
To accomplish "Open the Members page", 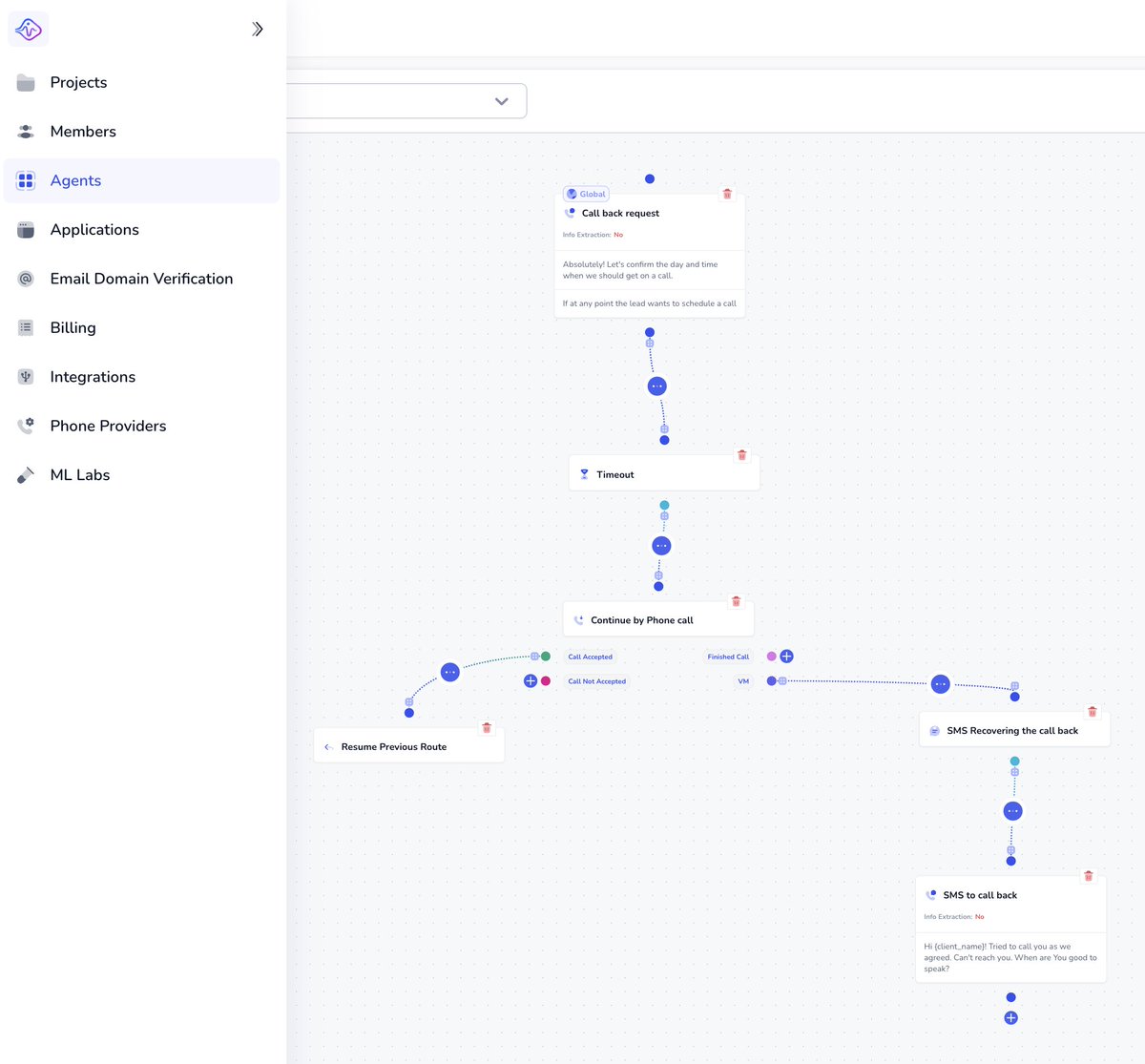I will click(141, 132).
